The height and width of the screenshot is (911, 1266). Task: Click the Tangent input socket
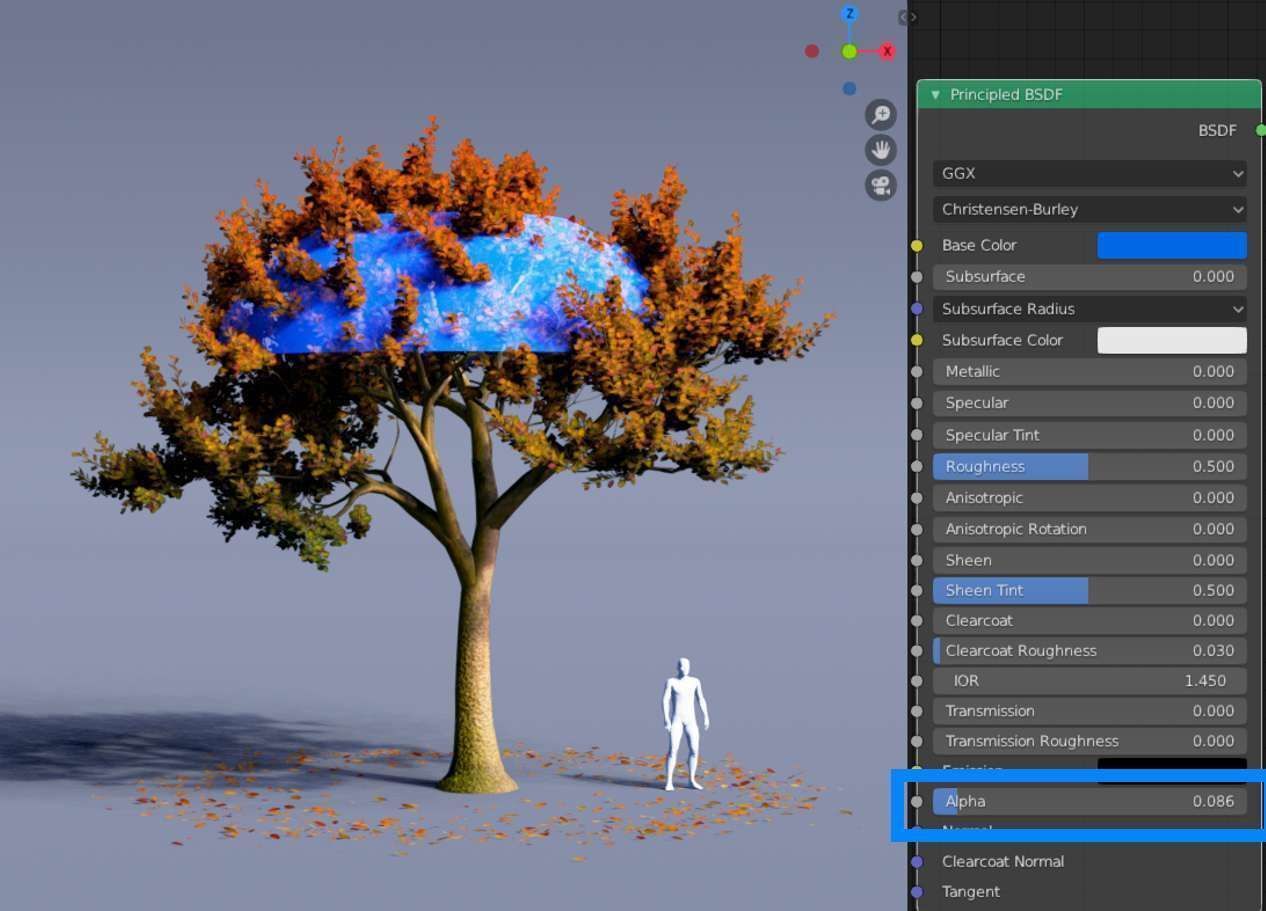[x=917, y=892]
